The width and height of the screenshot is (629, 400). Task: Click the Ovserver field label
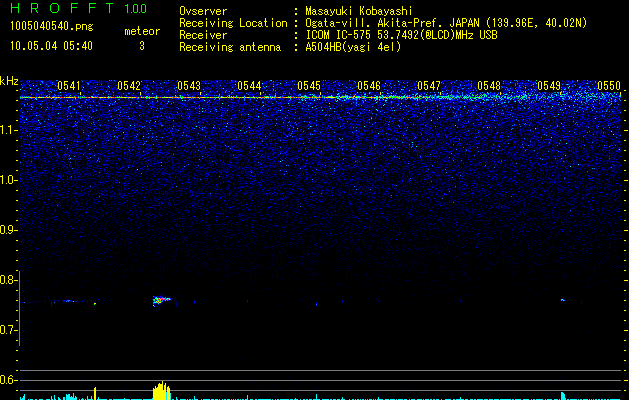point(203,11)
